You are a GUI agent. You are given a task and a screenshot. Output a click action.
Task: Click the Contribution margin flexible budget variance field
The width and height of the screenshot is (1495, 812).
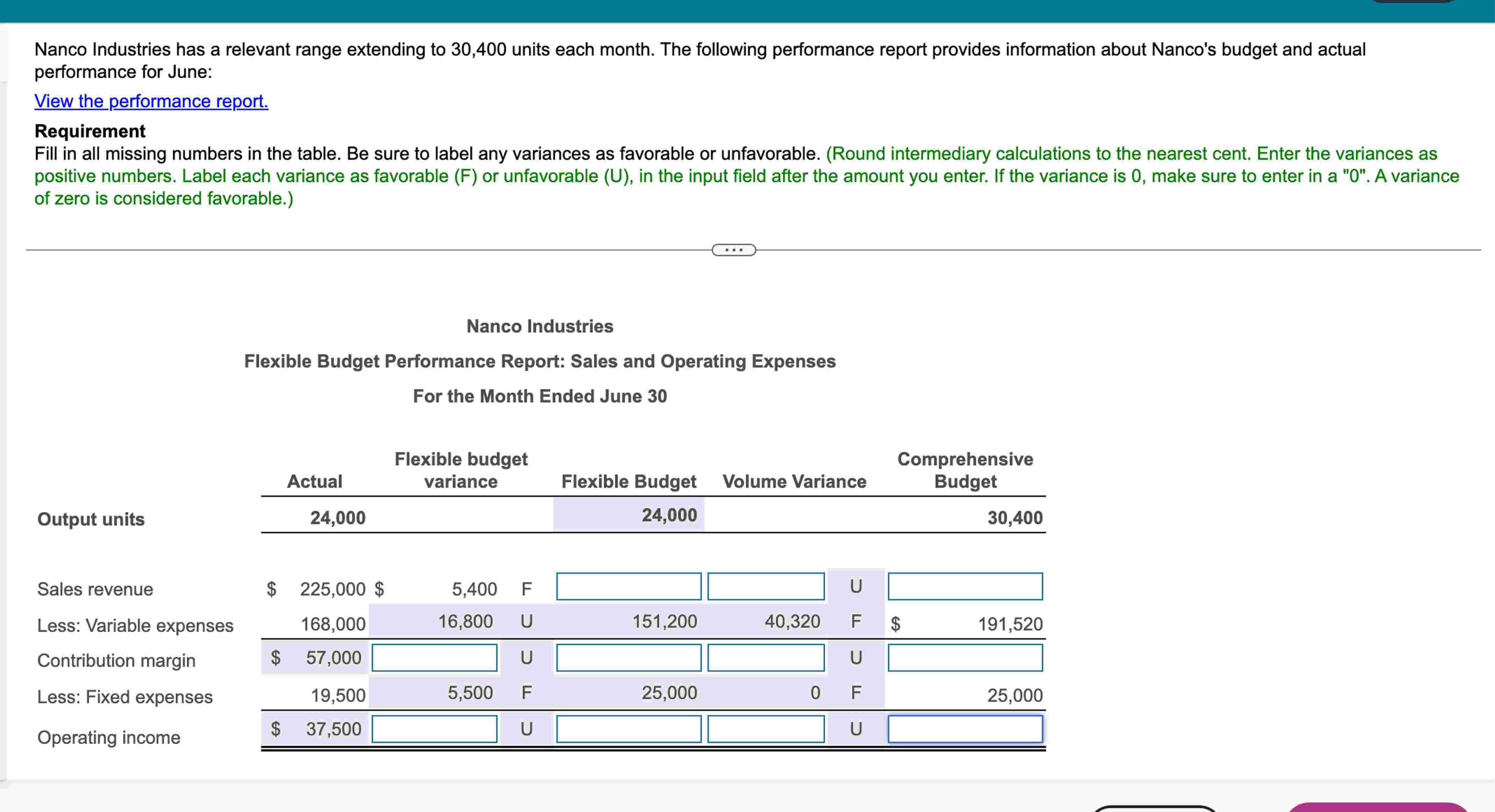(x=434, y=658)
